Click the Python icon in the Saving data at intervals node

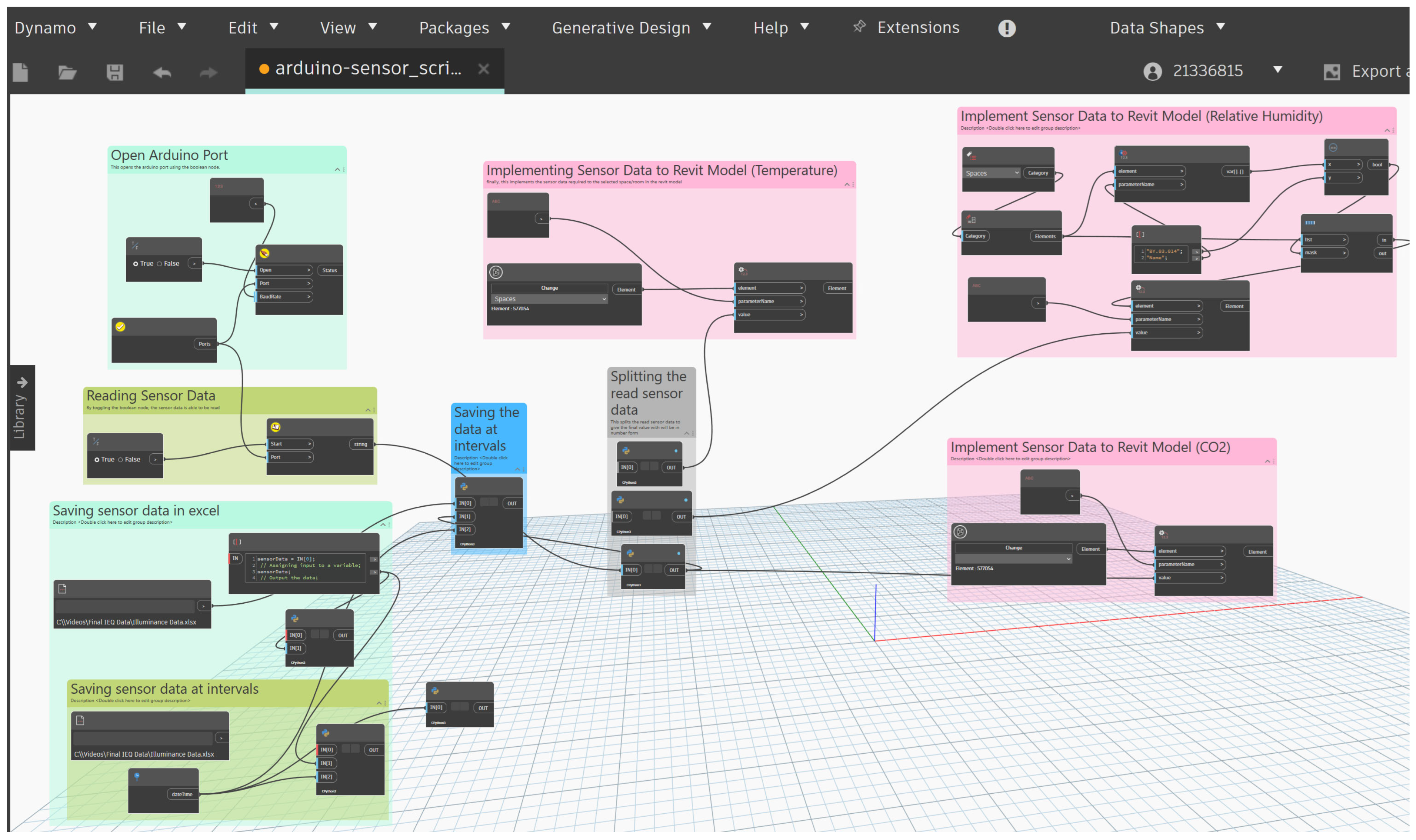[463, 486]
